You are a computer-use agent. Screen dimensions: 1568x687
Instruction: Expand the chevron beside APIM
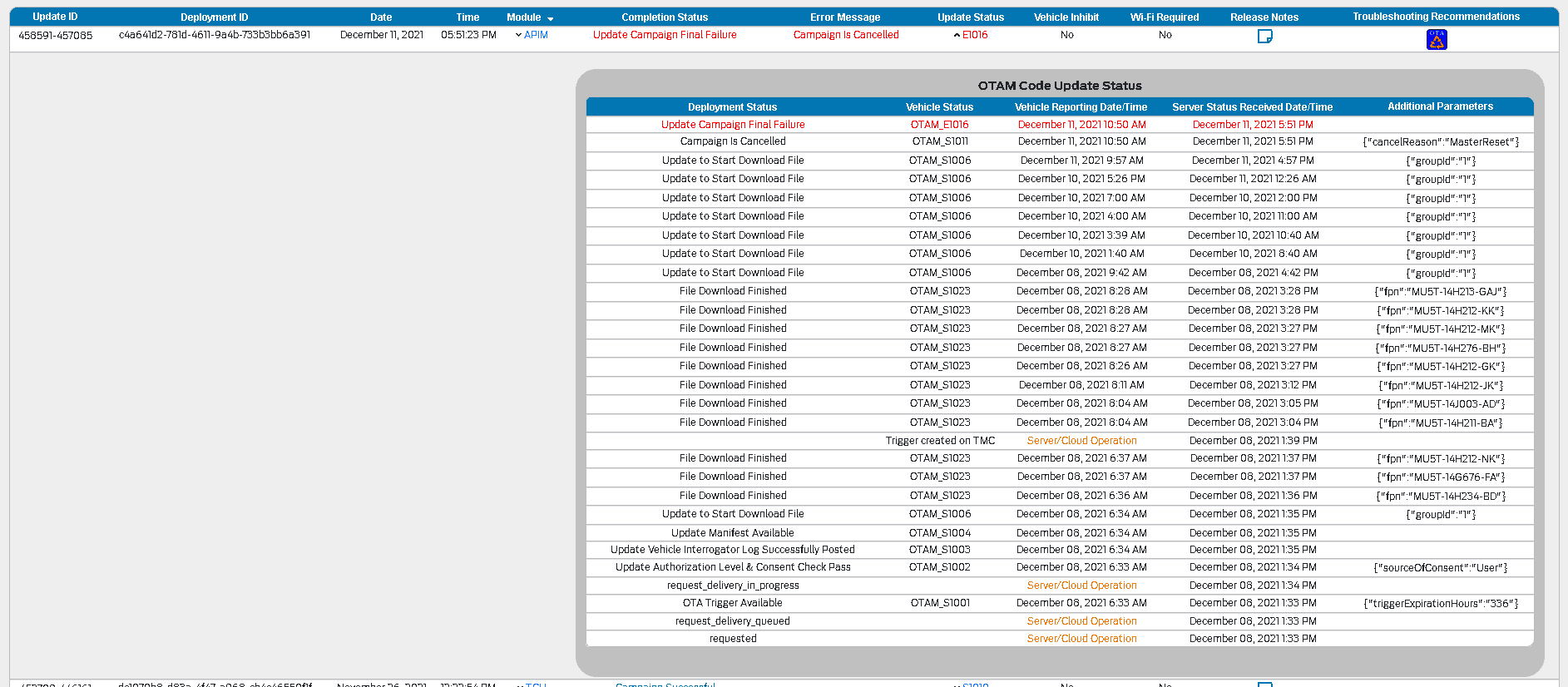(x=518, y=35)
